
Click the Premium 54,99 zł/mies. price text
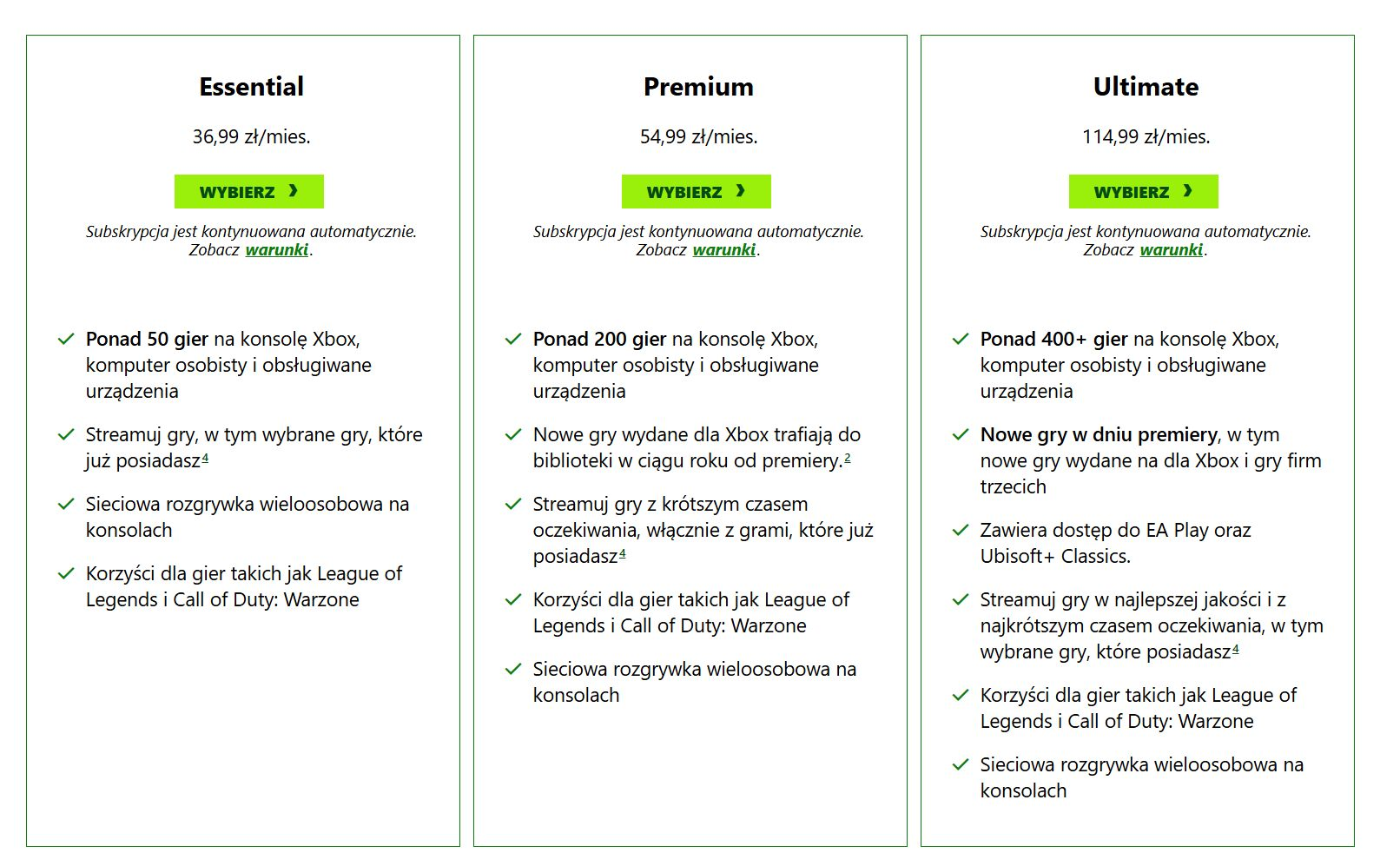698,137
